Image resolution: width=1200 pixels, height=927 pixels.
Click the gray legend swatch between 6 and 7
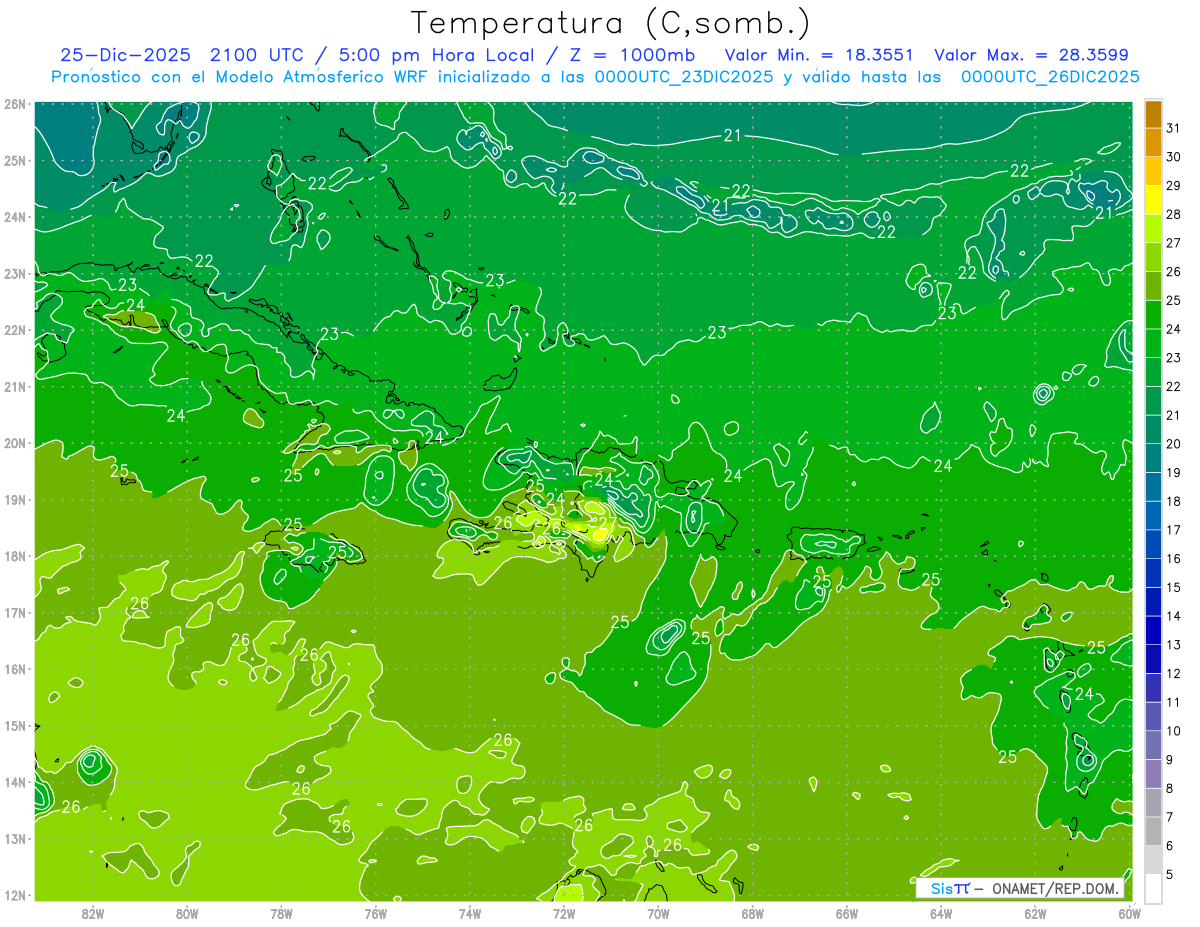(1153, 831)
